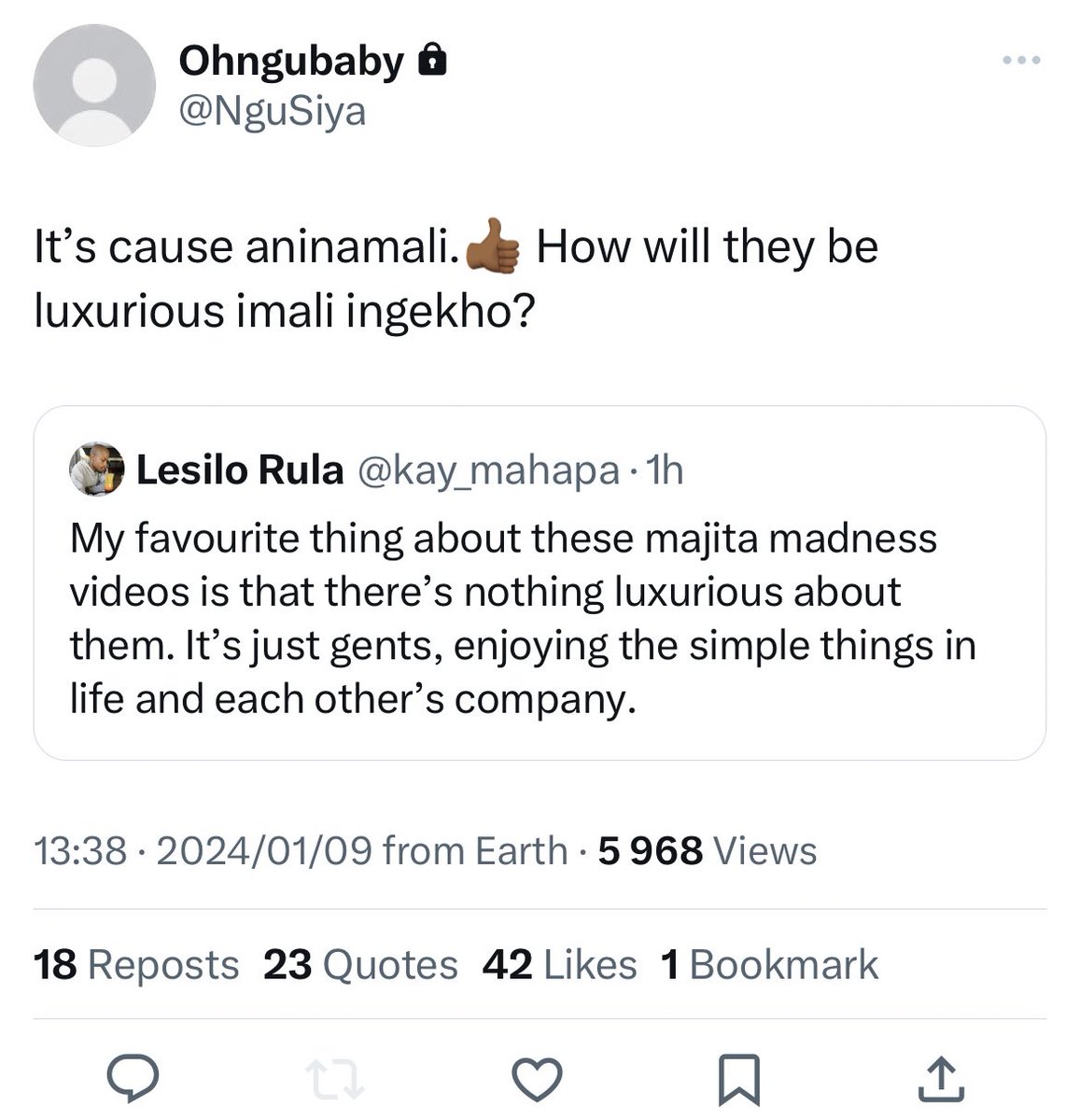Tap the repost arrows icon
Screen dimensions: 1079x1120
(x=336, y=1081)
